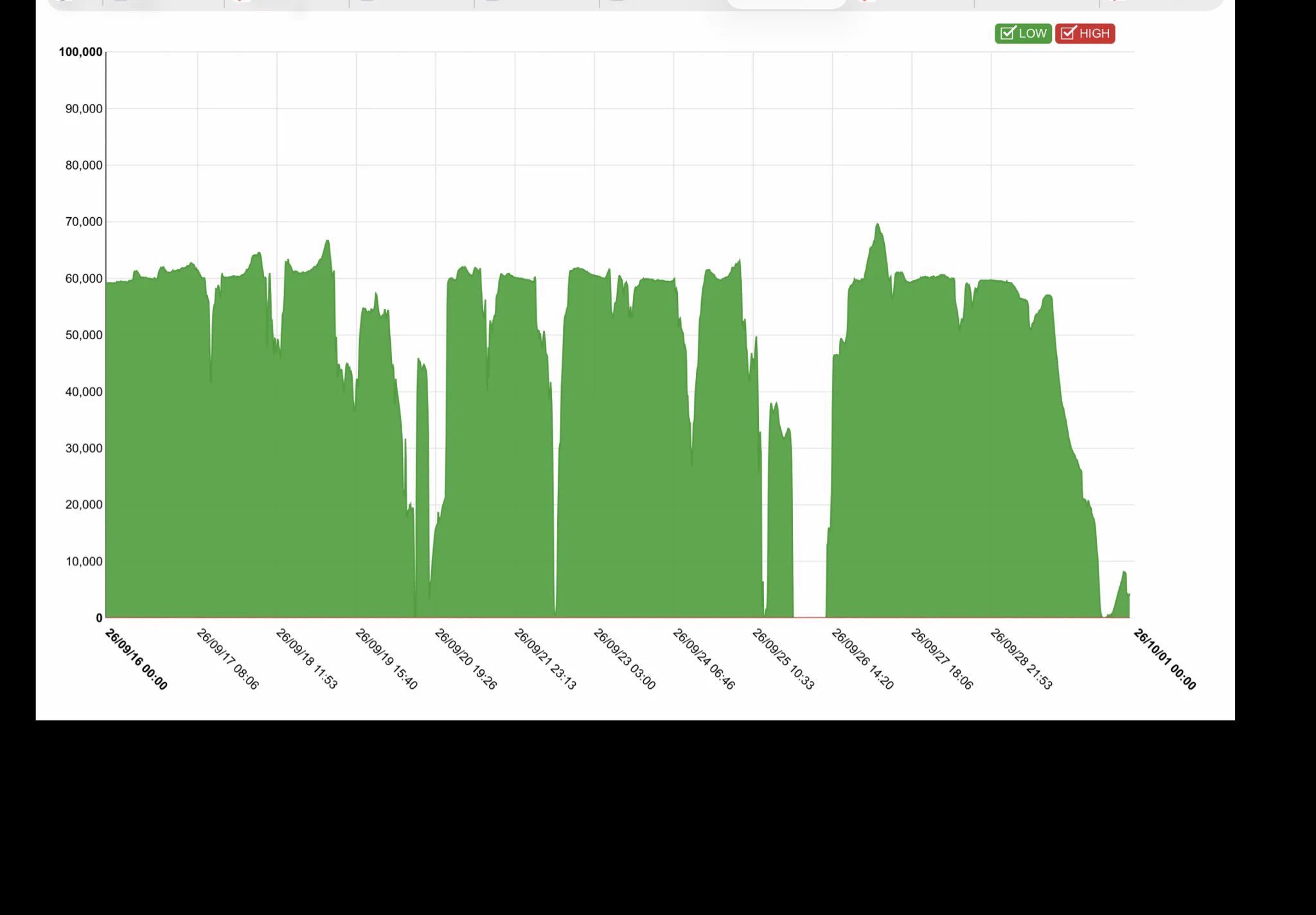Toggle the green LOW series checkbox
Screen dimensions: 1316x915
pos(1023,33)
